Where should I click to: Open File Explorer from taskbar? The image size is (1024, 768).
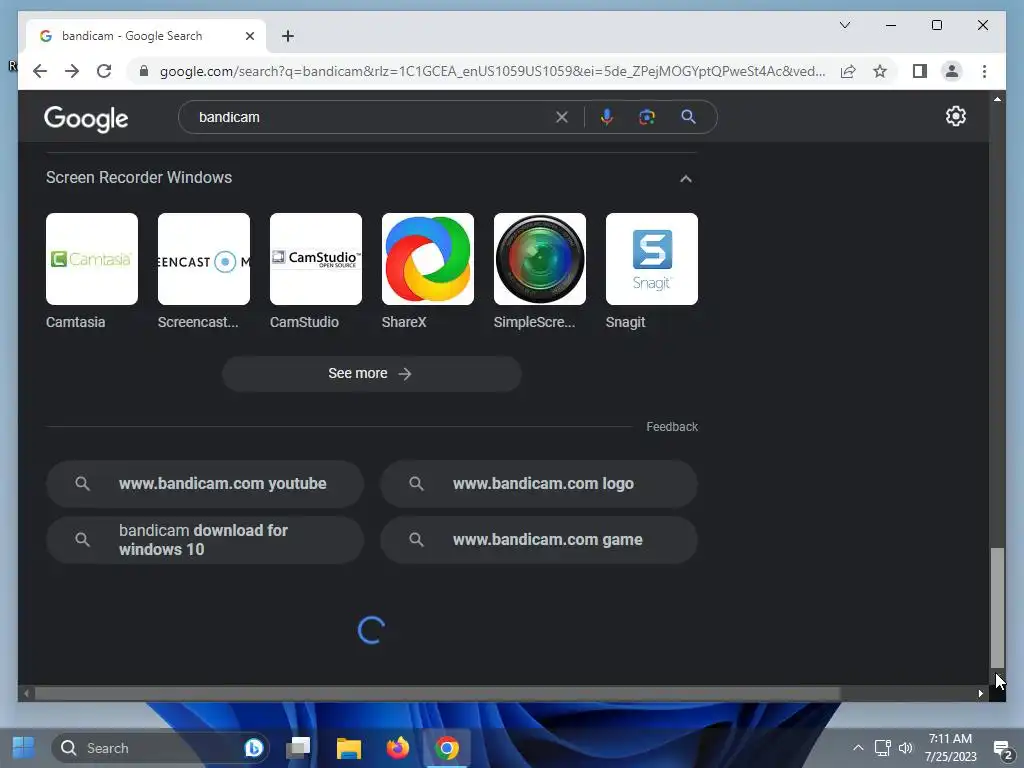click(x=349, y=748)
